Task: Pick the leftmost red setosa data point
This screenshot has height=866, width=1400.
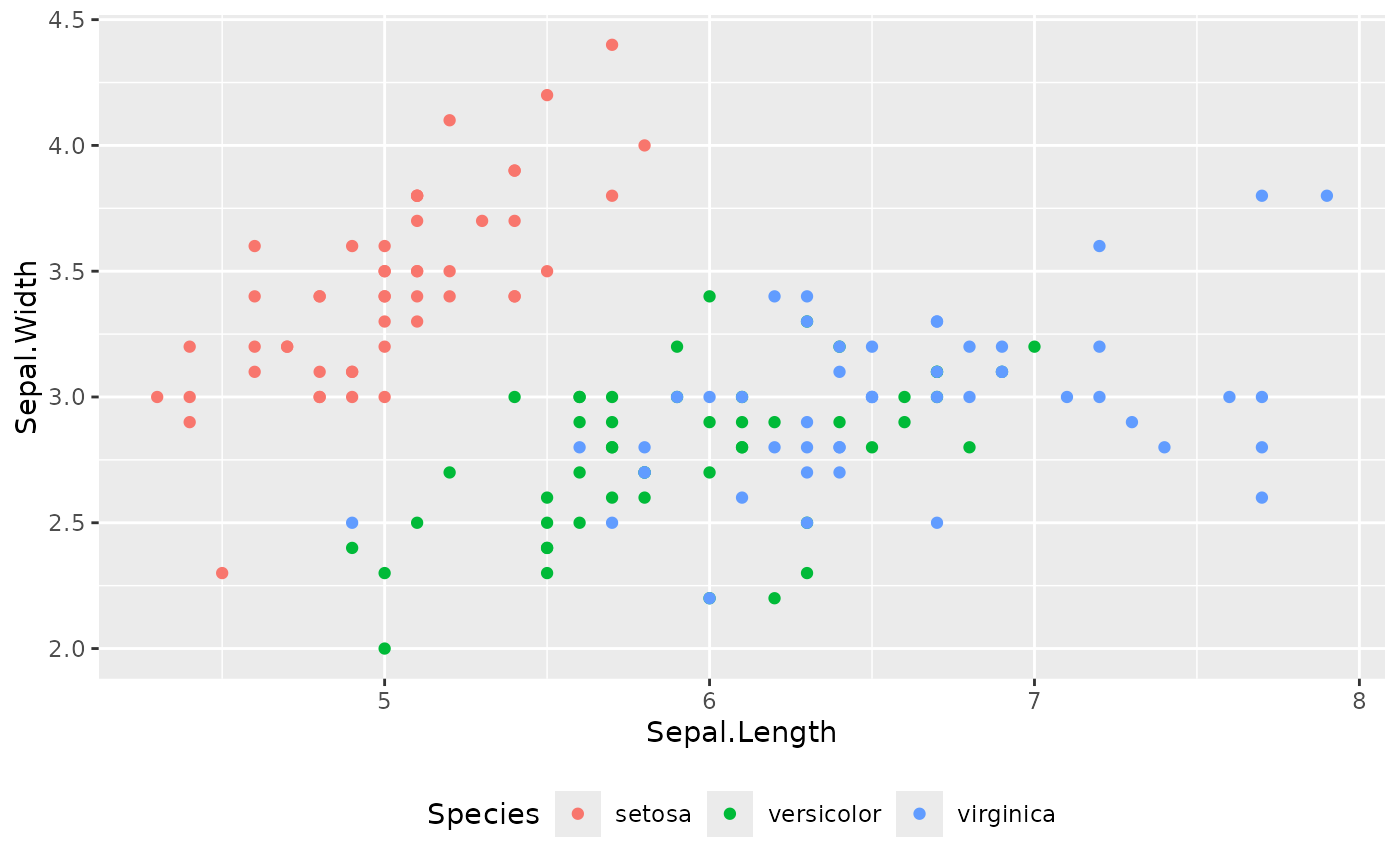Action: pyautogui.click(x=157, y=397)
